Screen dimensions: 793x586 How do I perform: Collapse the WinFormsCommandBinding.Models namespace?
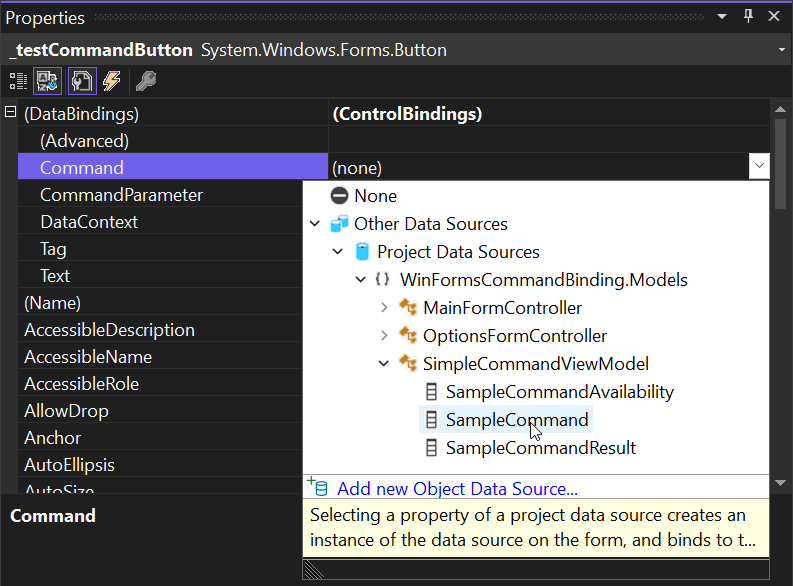361,279
